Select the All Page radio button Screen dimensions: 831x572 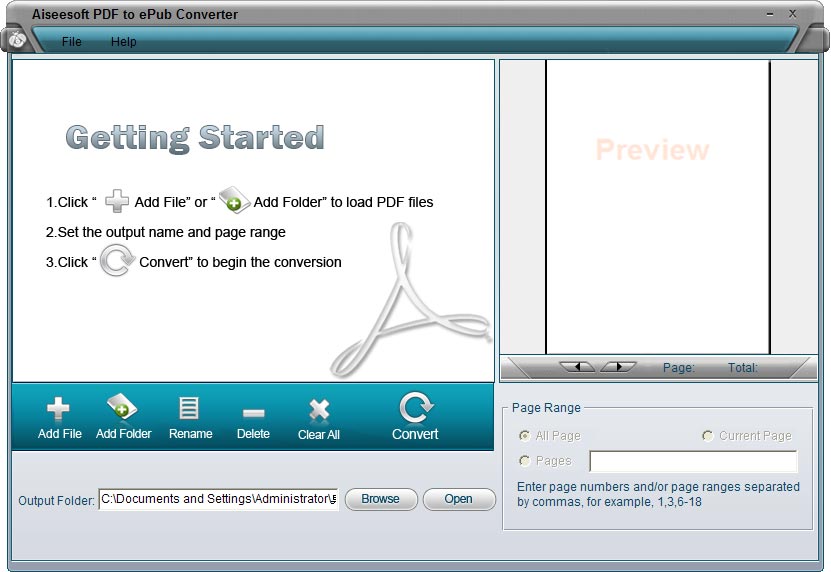point(525,436)
